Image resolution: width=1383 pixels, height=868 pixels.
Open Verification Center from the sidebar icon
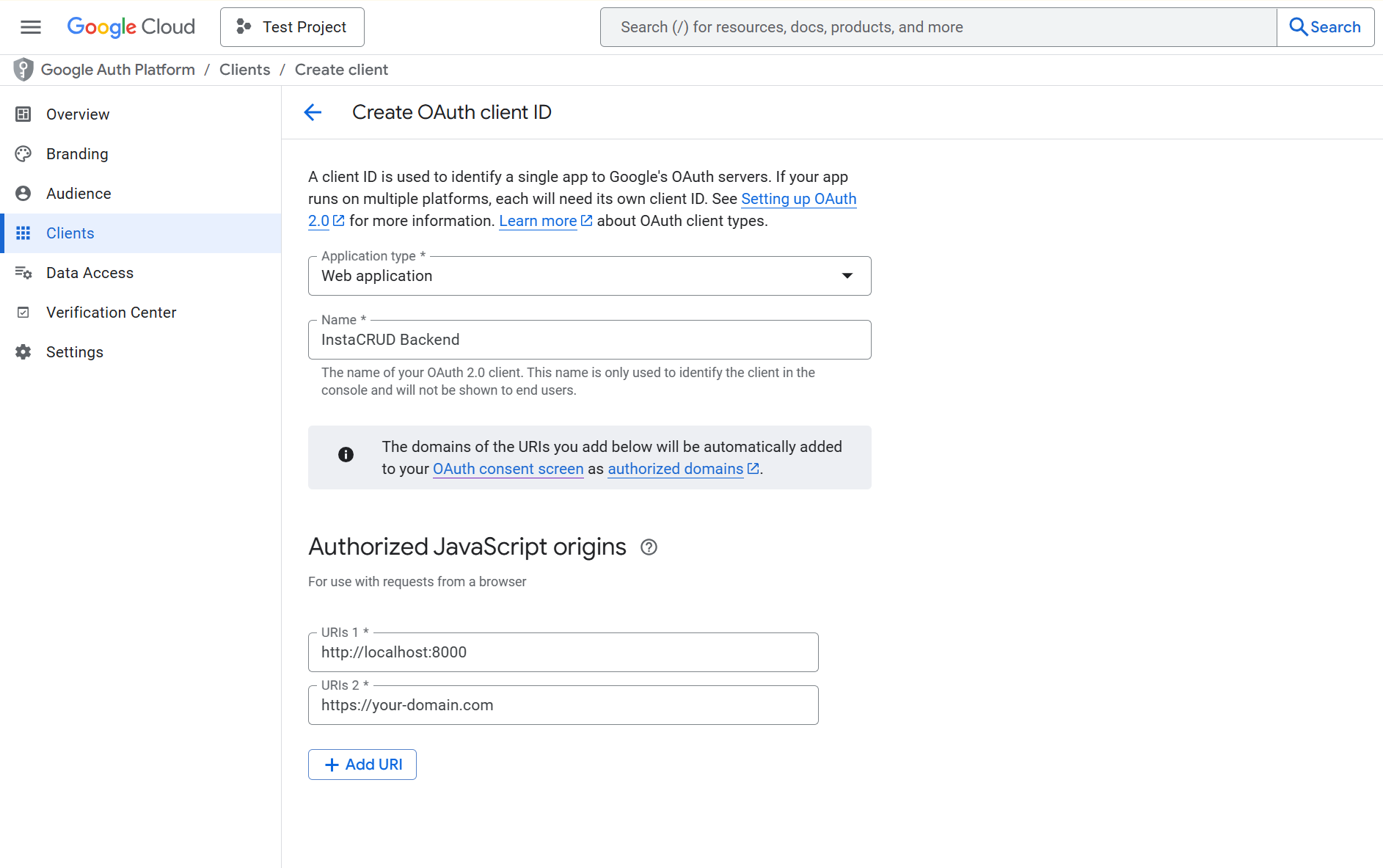(x=23, y=312)
